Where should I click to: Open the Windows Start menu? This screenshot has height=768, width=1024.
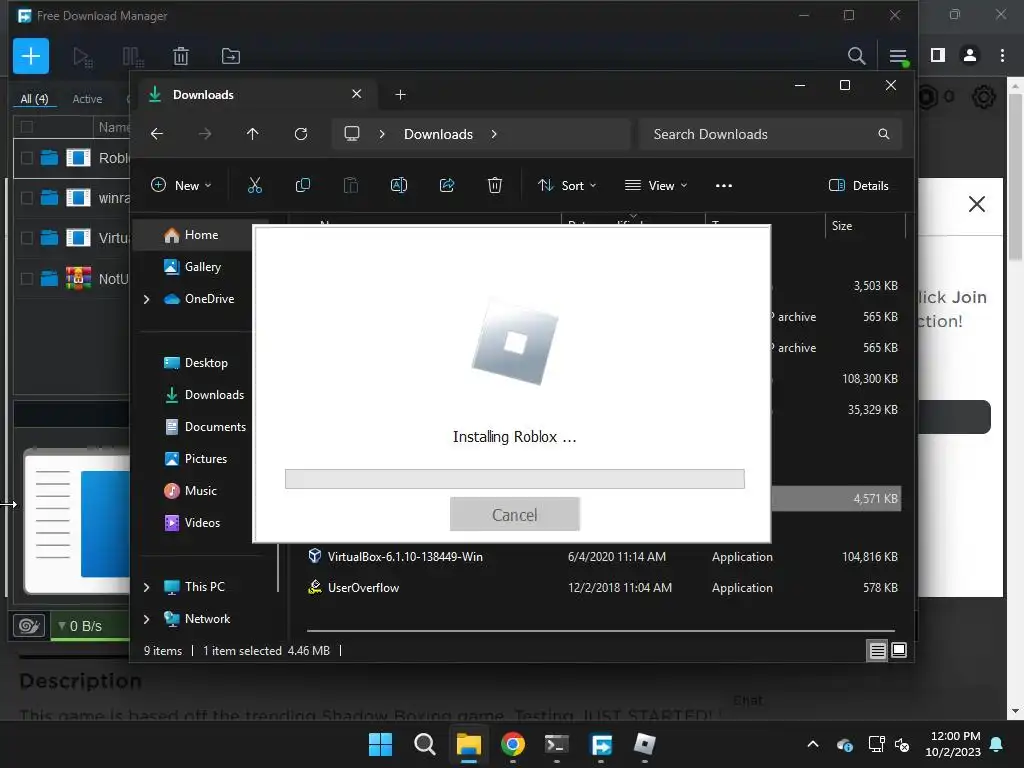[x=380, y=744]
